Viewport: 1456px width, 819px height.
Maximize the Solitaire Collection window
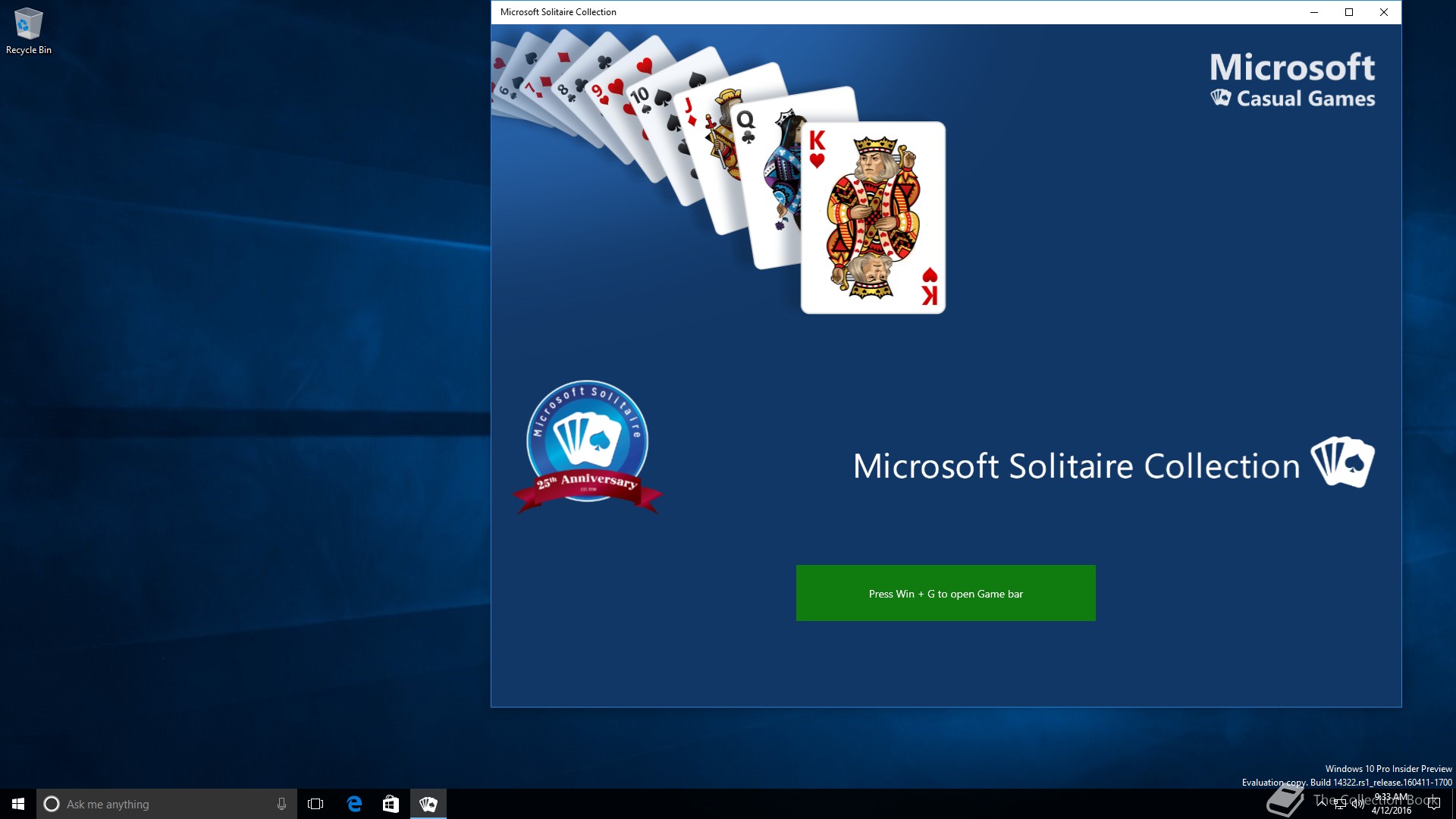point(1349,12)
